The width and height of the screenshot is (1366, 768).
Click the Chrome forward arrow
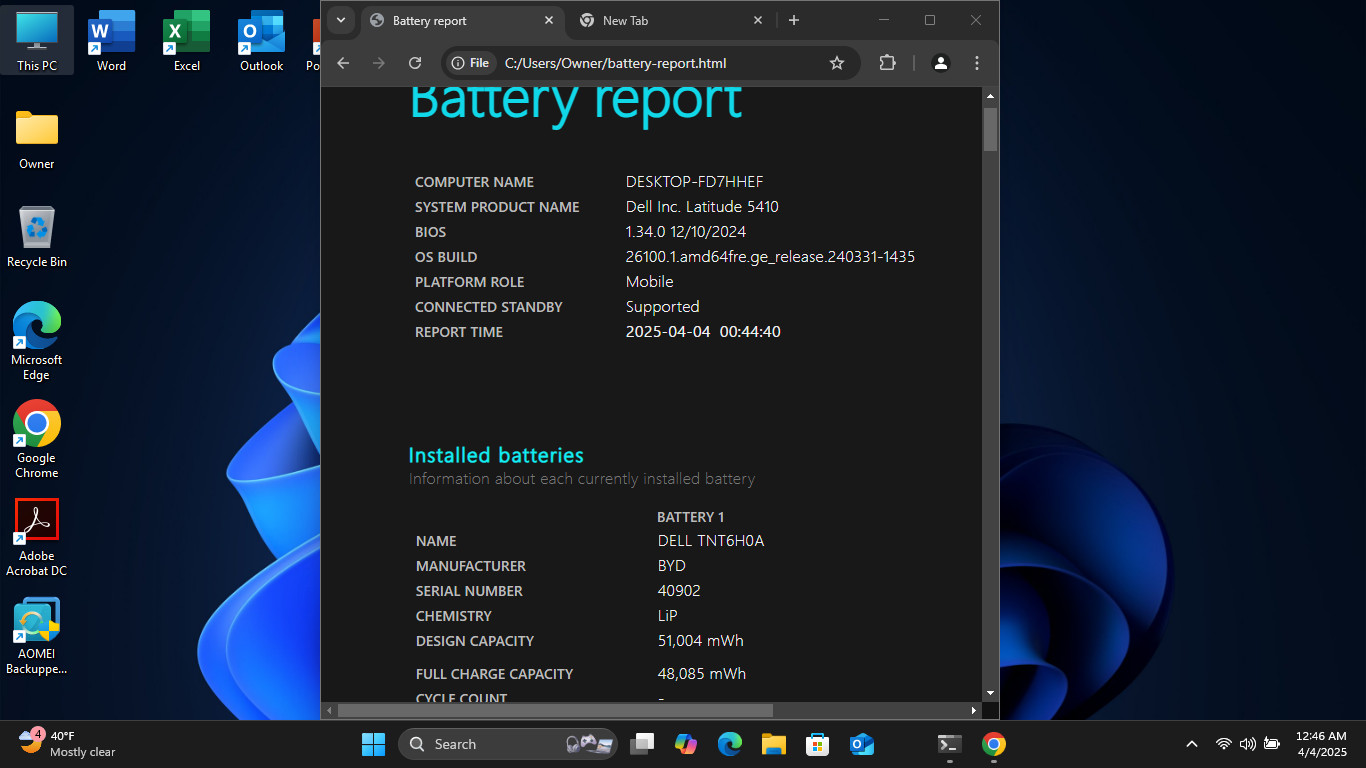point(379,63)
